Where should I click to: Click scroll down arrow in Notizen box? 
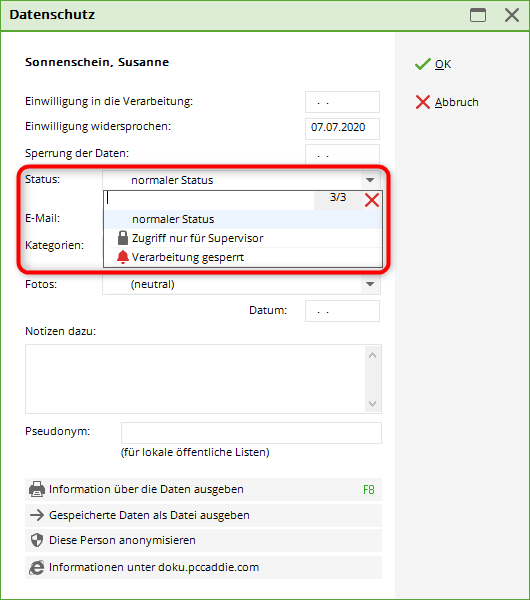(x=373, y=404)
